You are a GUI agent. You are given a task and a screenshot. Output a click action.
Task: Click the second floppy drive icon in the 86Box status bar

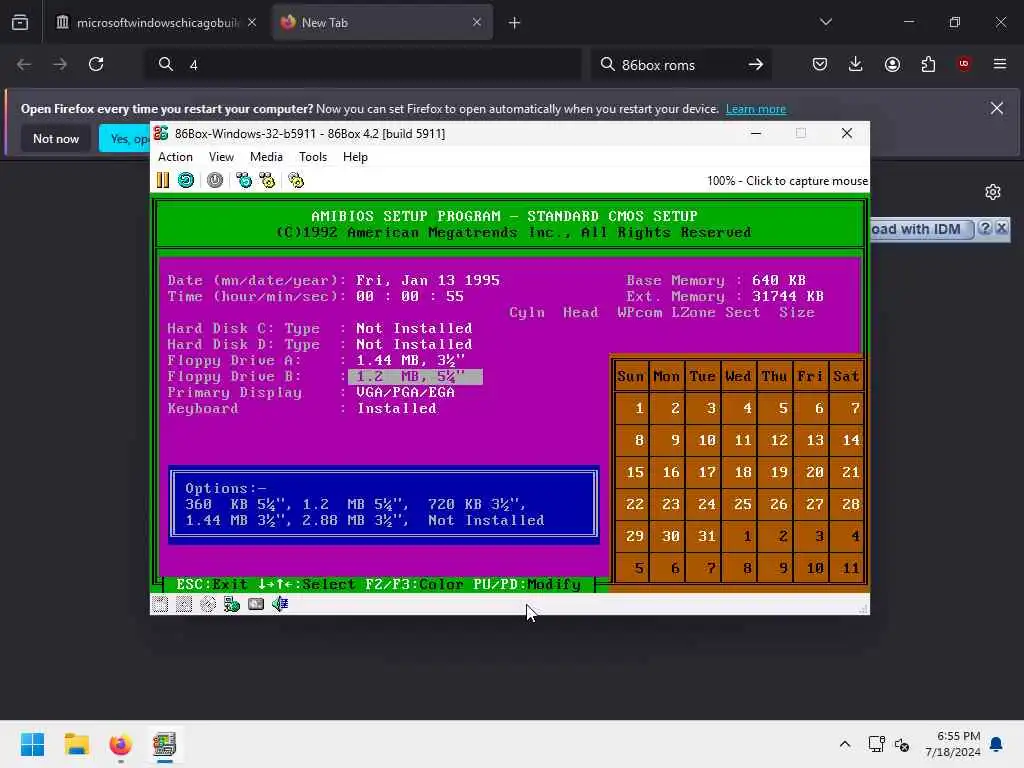pos(184,604)
